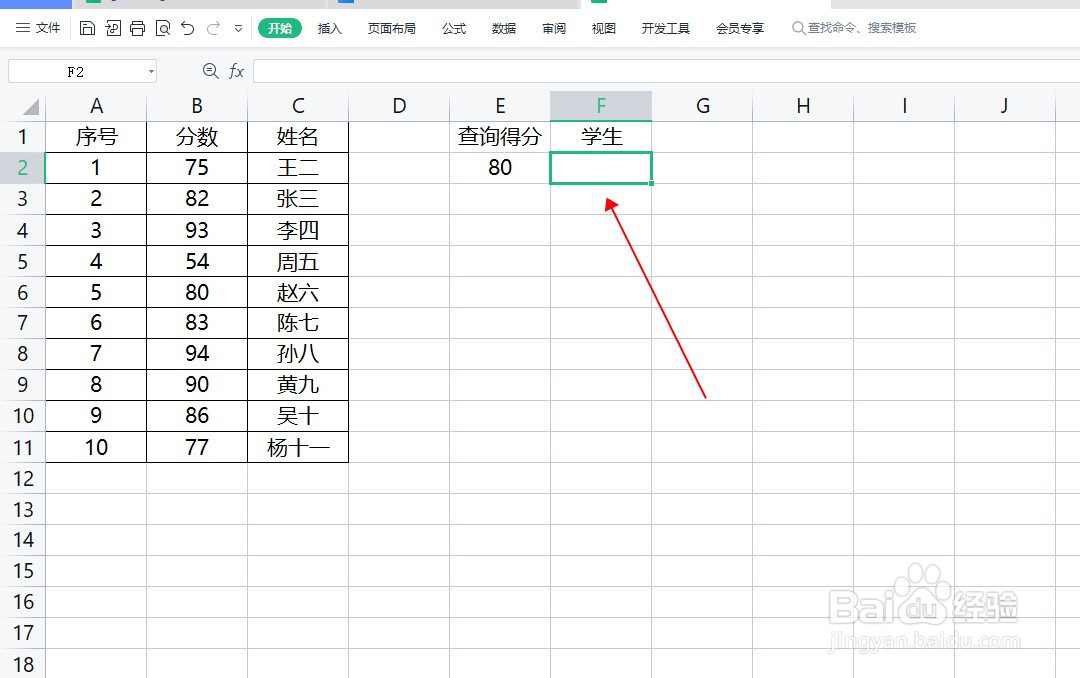The image size is (1080, 678).
Task: Open the 审阅 (Review) tab
Action: click(553, 29)
